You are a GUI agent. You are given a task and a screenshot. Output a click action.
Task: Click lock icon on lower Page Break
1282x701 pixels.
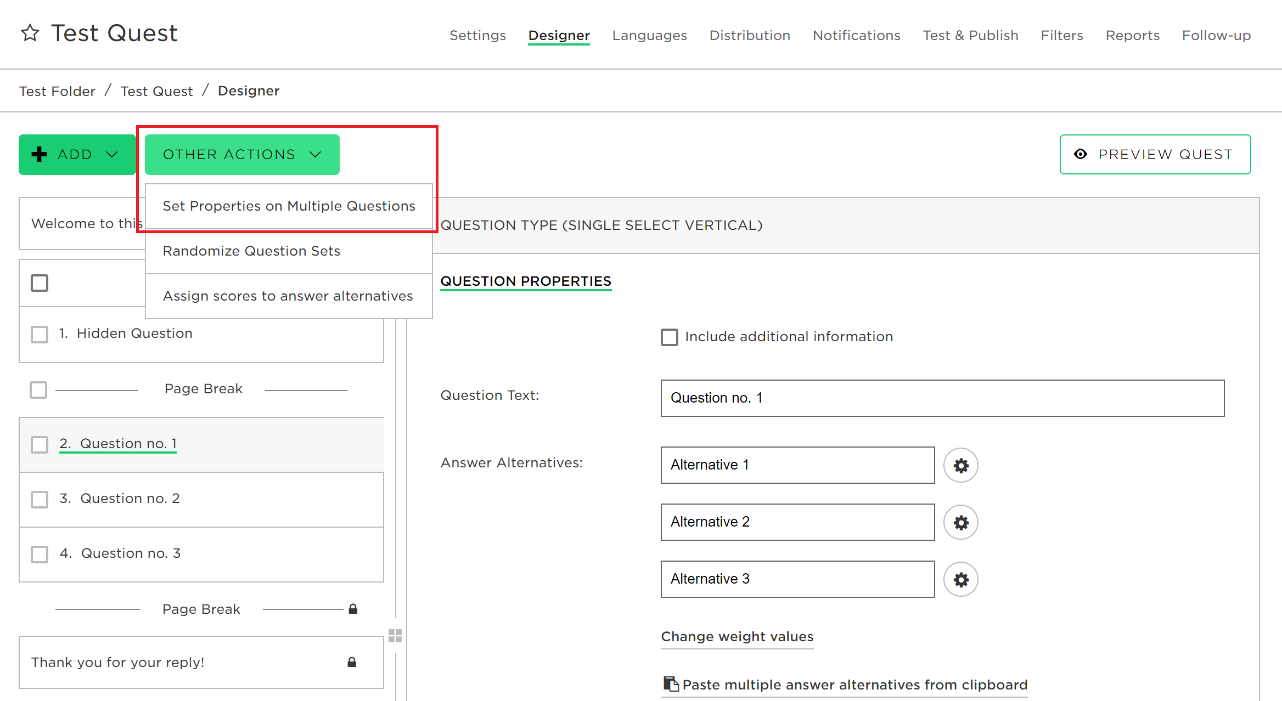[353, 609]
